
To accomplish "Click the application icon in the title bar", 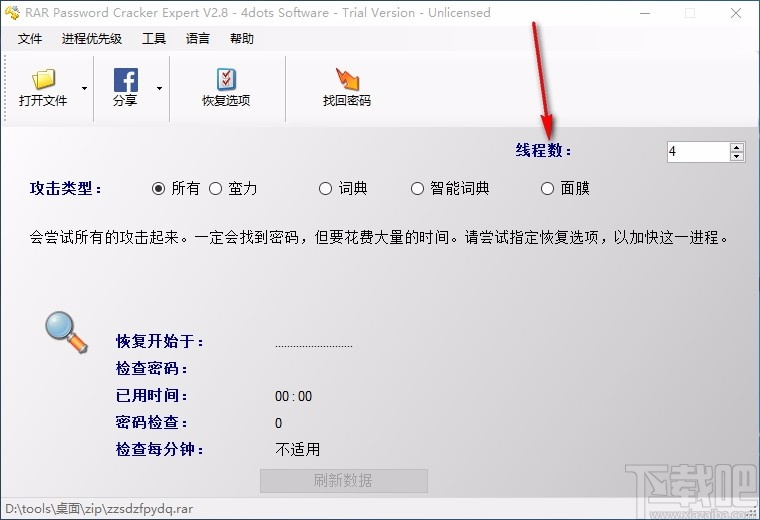I will (12, 13).
